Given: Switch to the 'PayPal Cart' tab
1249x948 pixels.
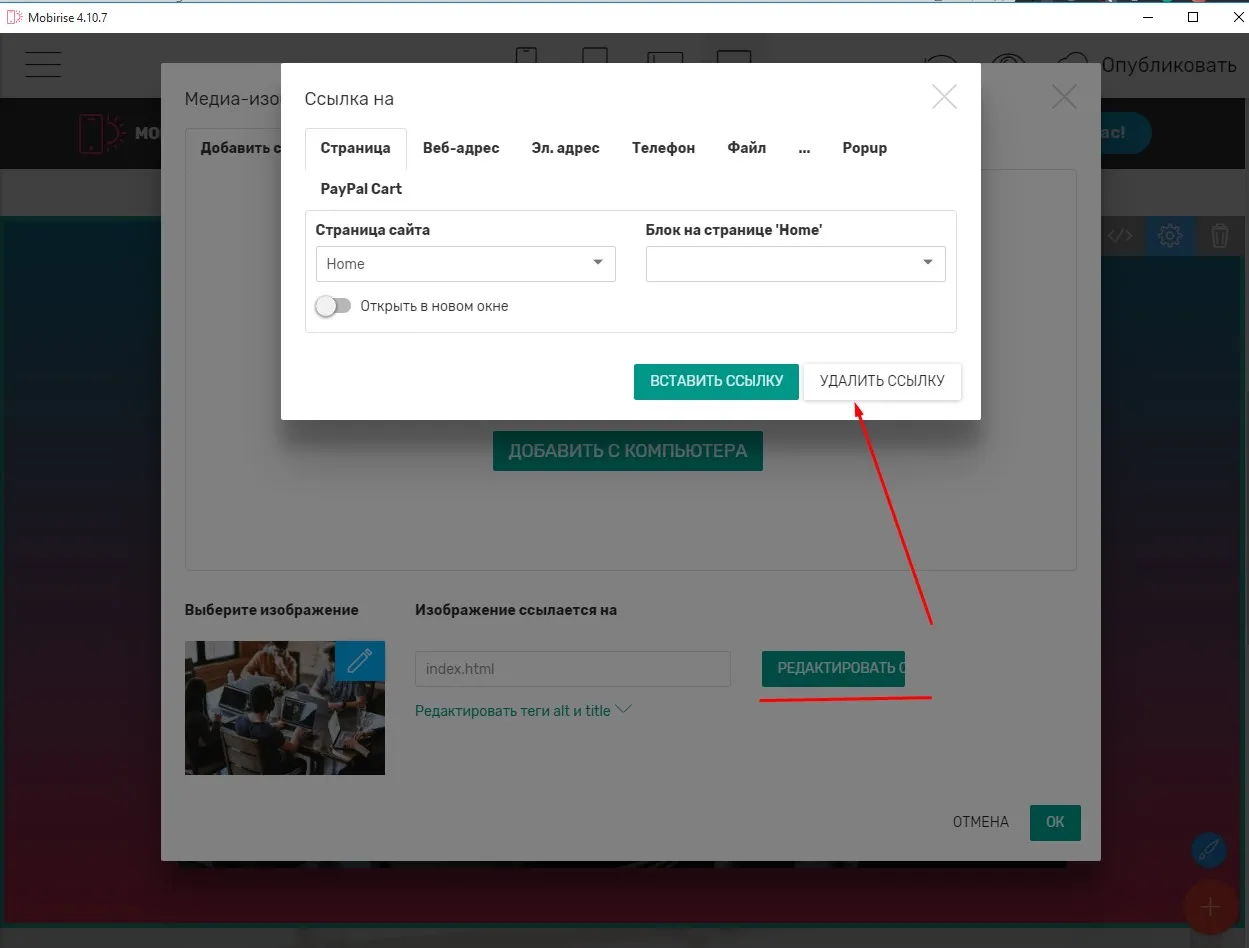Looking at the screenshot, I should [361, 189].
